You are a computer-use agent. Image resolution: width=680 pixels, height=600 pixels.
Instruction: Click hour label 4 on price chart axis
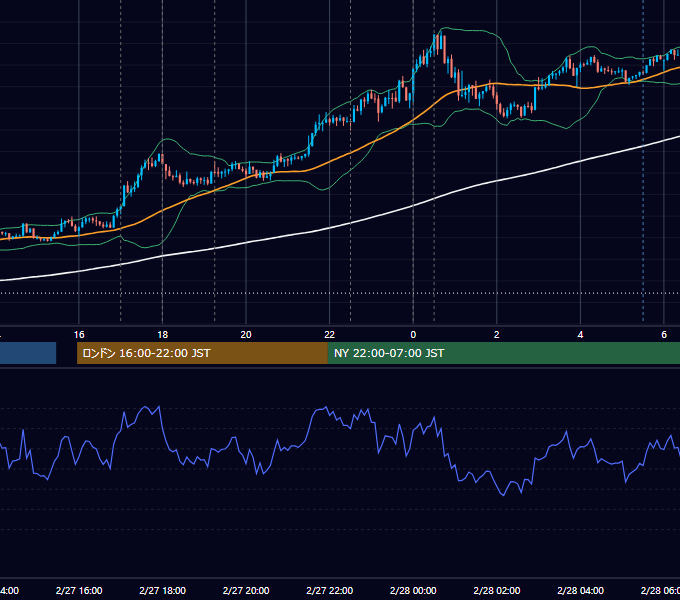tap(580, 335)
